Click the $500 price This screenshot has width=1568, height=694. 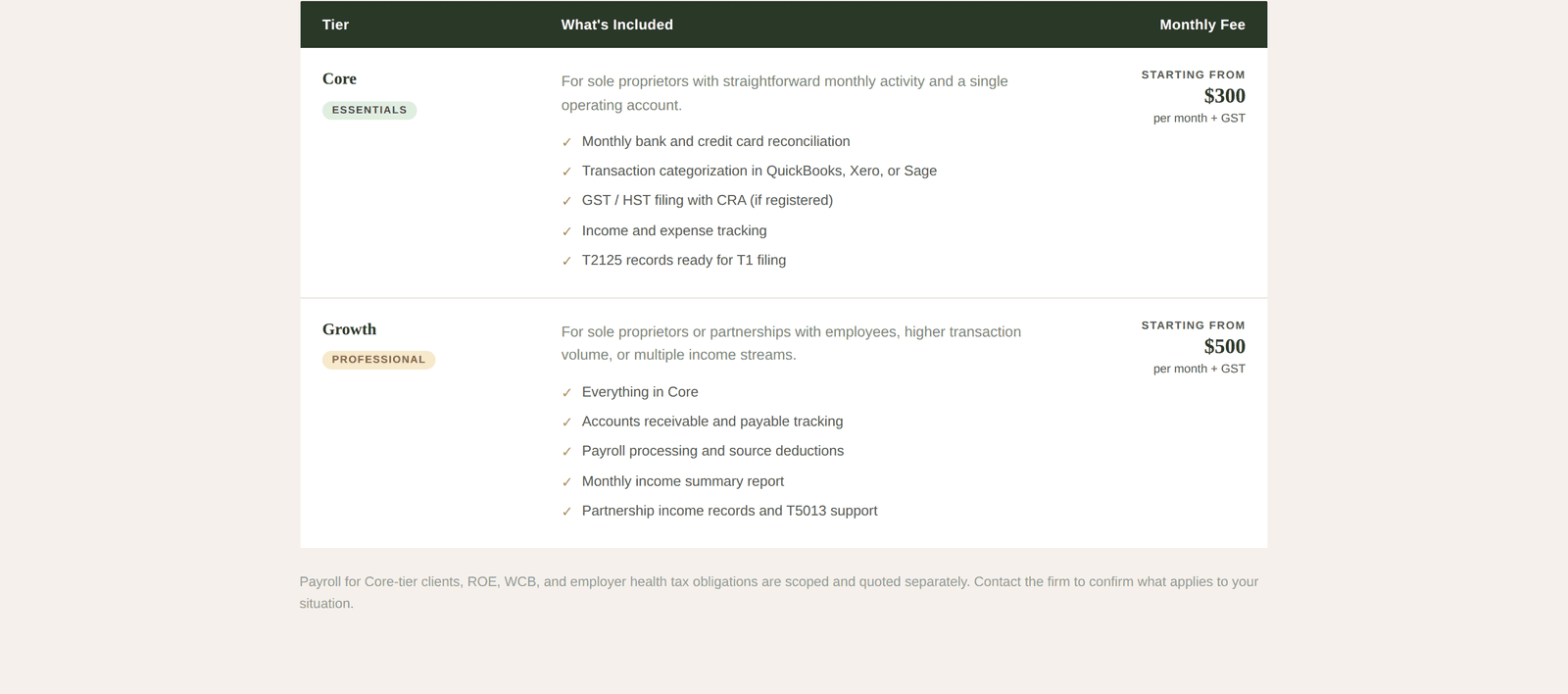[x=1225, y=347]
